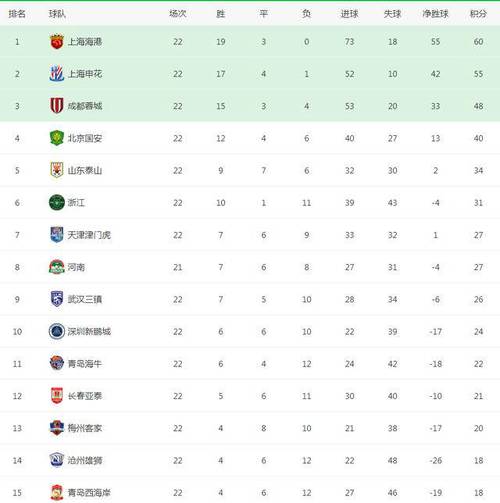Sort by the 积分 points column header
The height and width of the screenshot is (503, 500).
[478, 14]
